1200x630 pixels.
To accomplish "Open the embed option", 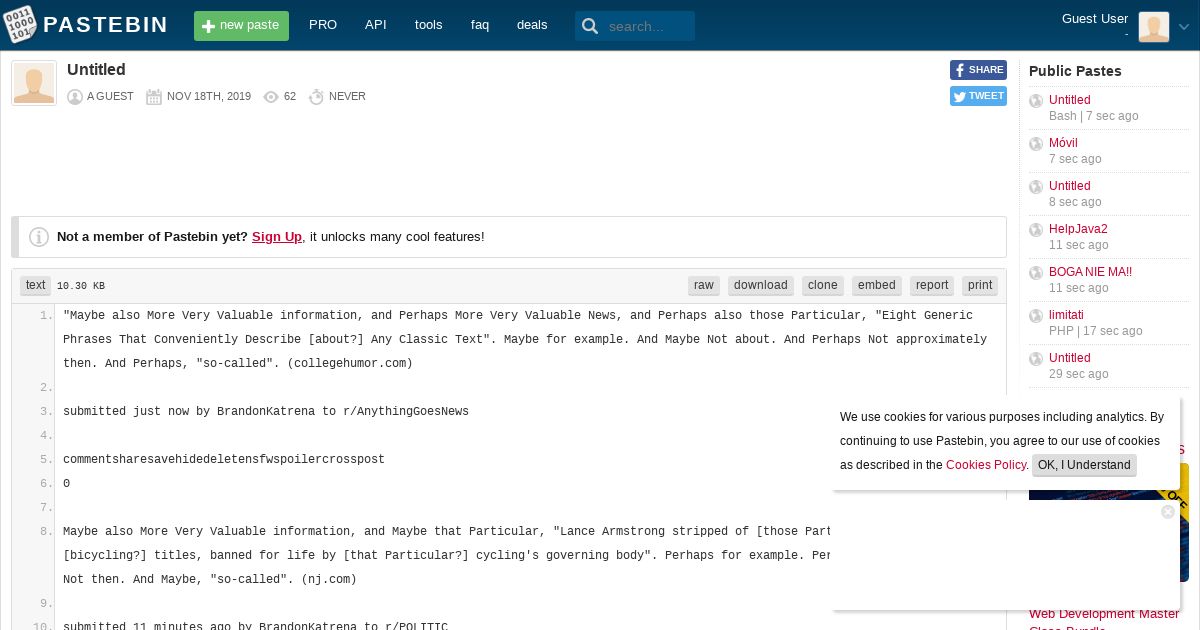I will (876, 285).
